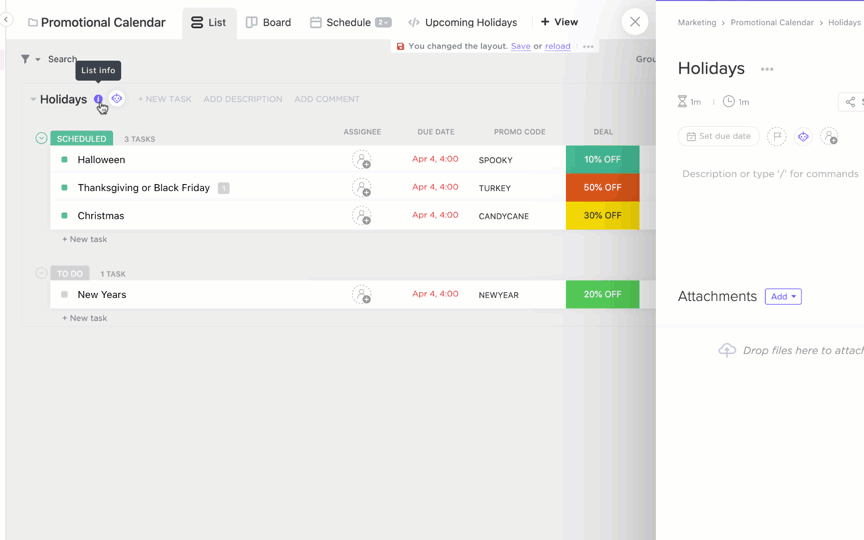The height and width of the screenshot is (540, 864).
Task: Click the List info icon next to Holidays
Action: click(x=98, y=99)
